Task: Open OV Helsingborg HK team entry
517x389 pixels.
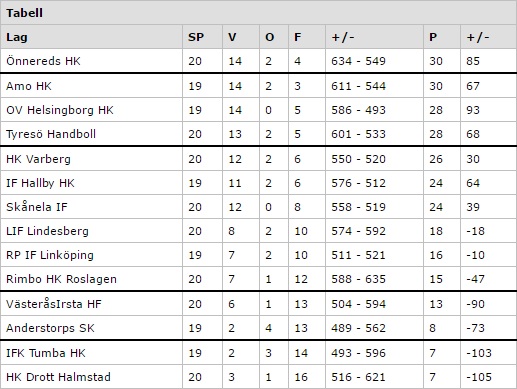Action: (x=60, y=110)
